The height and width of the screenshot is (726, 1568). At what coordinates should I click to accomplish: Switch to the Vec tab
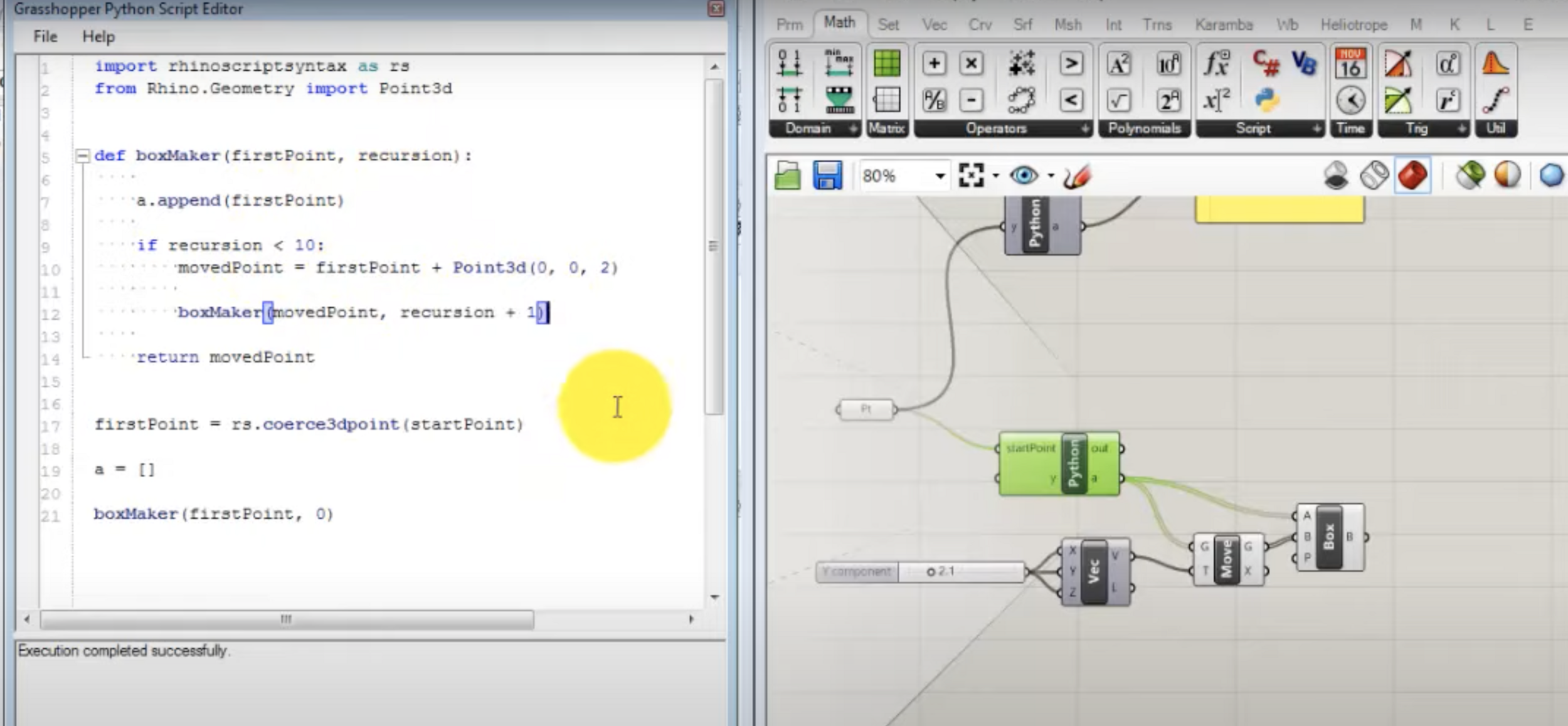coord(934,24)
